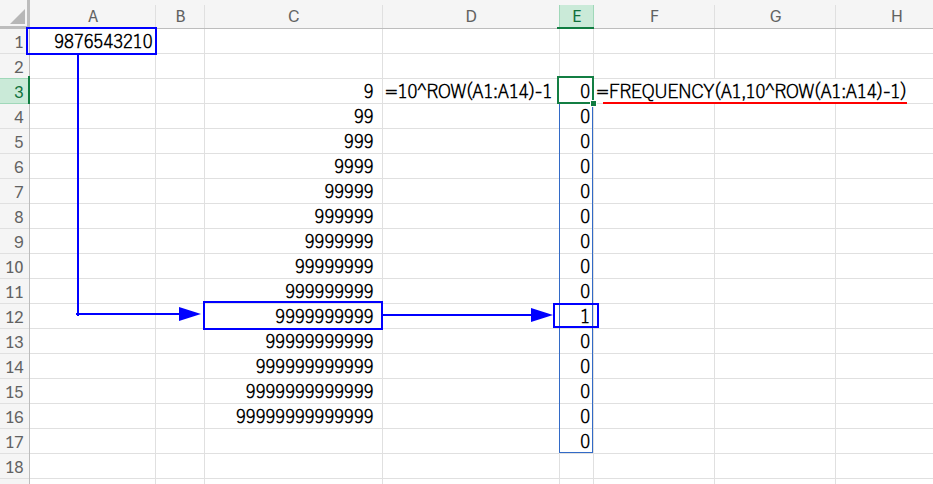Click column header H
Viewport: 933px width, 484px height.
[896, 15]
